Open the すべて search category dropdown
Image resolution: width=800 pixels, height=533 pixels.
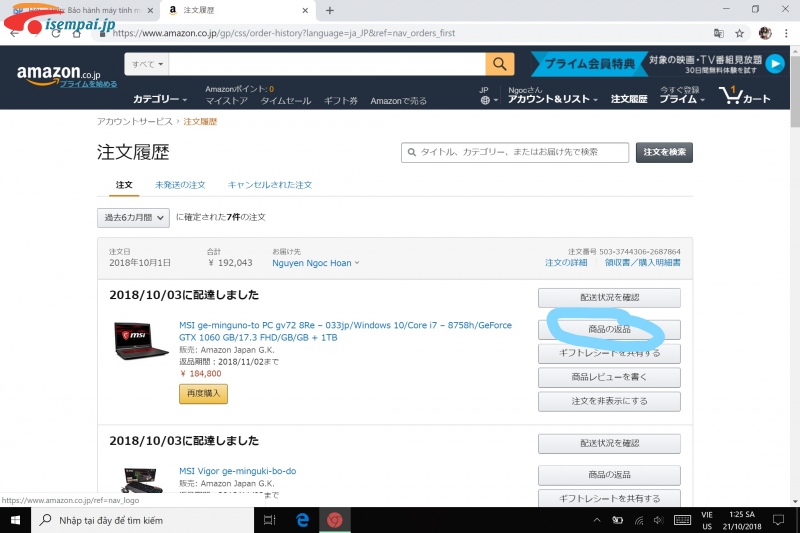coord(147,64)
